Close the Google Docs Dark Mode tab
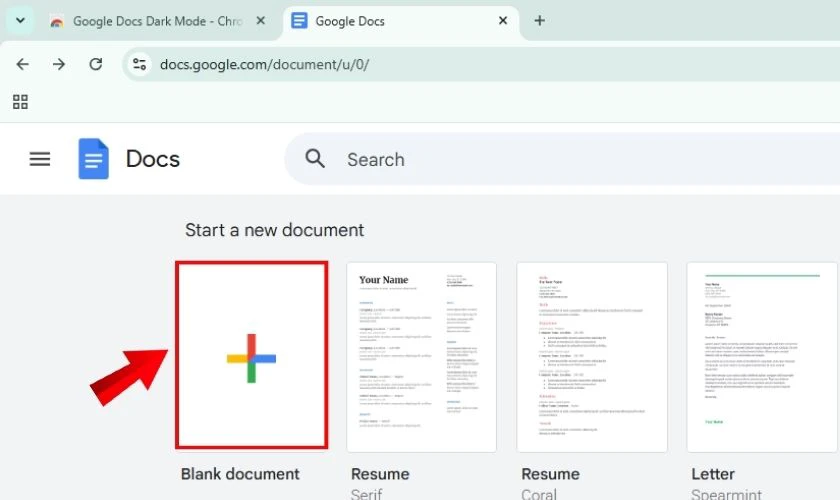The image size is (840, 500). [x=260, y=21]
